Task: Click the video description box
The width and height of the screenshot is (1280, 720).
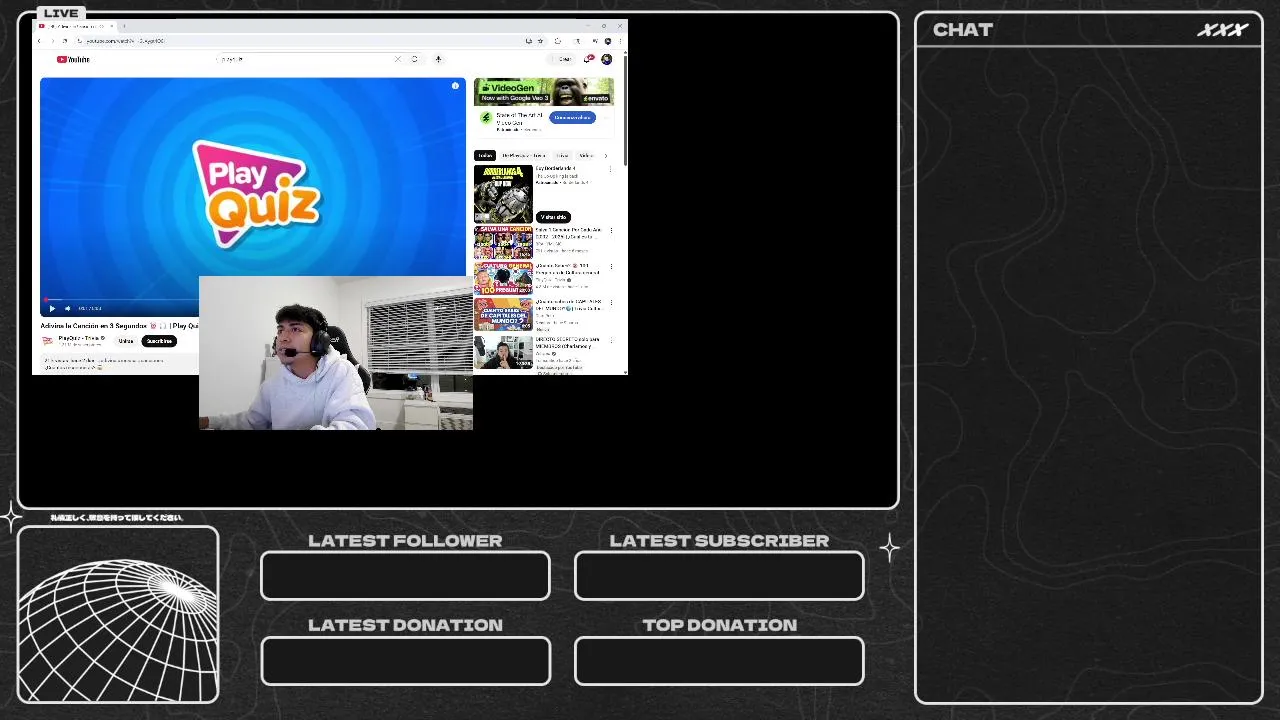Action: pyautogui.click(x=119, y=364)
